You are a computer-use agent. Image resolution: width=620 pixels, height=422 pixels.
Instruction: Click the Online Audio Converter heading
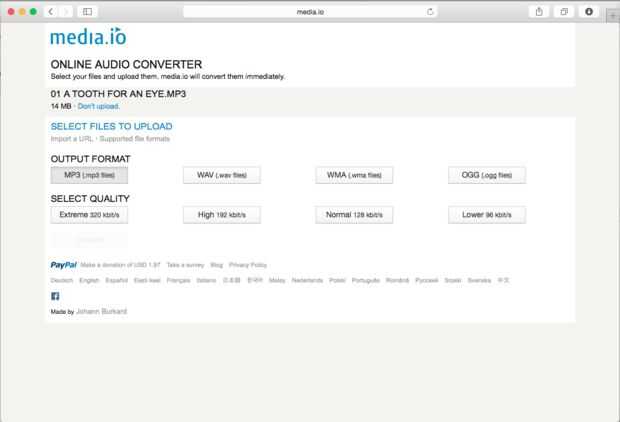tap(126, 64)
